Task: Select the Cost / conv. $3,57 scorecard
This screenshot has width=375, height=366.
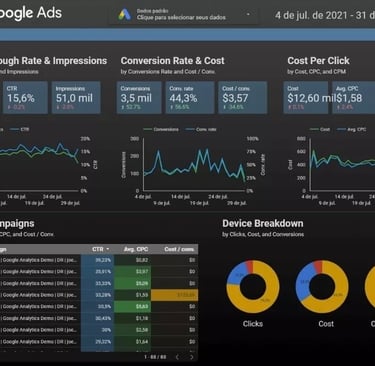Action: pos(243,98)
